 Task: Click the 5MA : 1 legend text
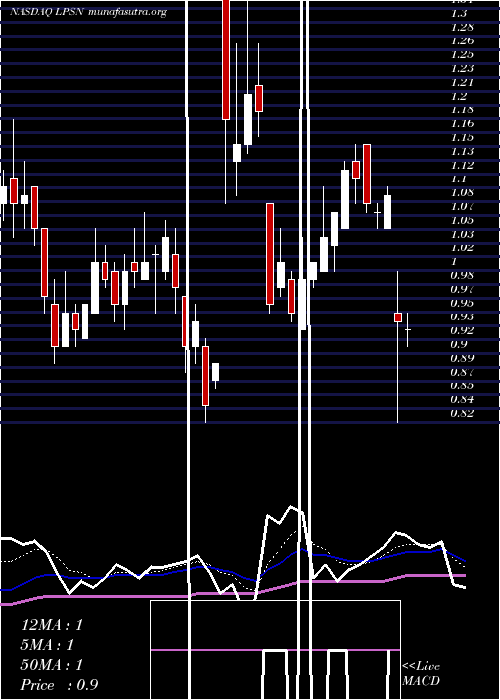click(x=47, y=645)
